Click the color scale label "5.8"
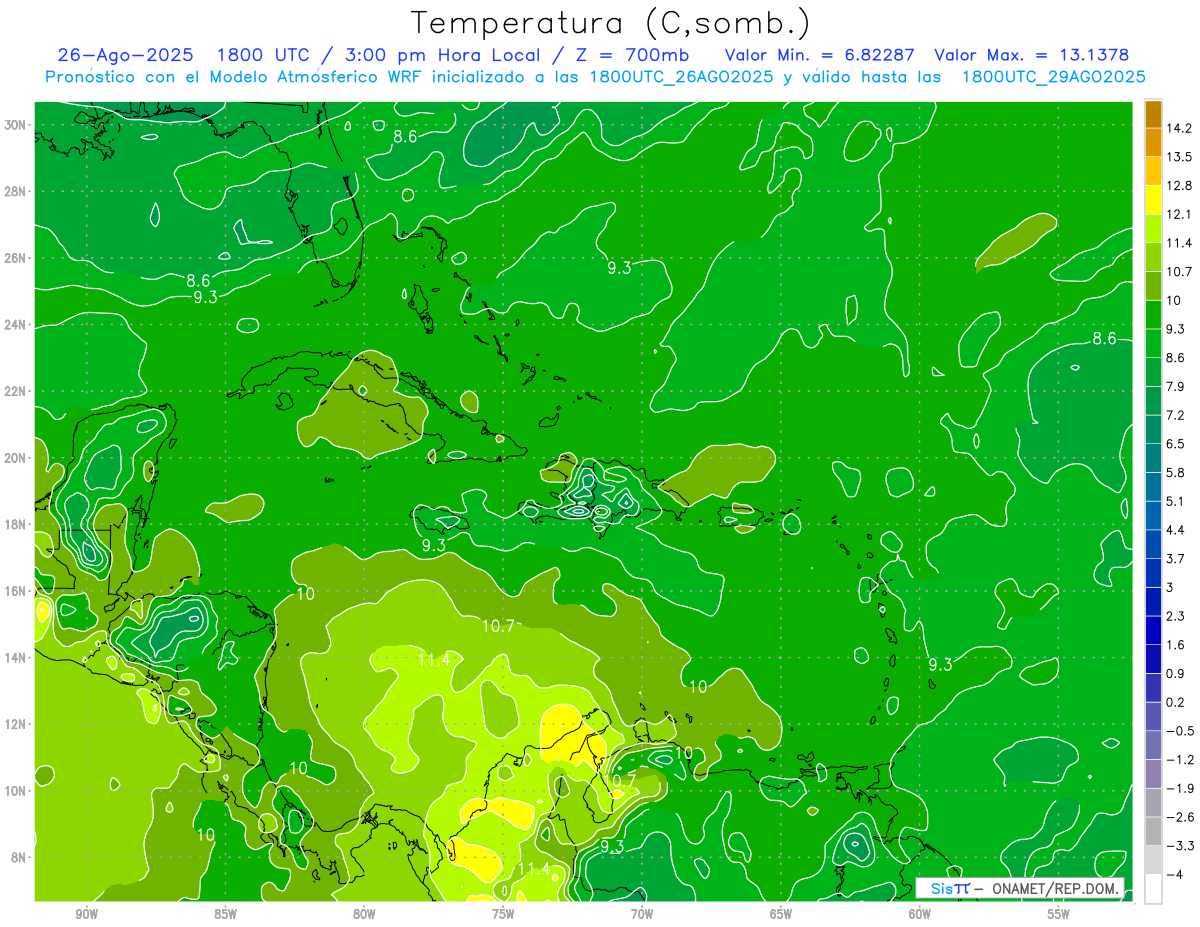 pos(1176,472)
